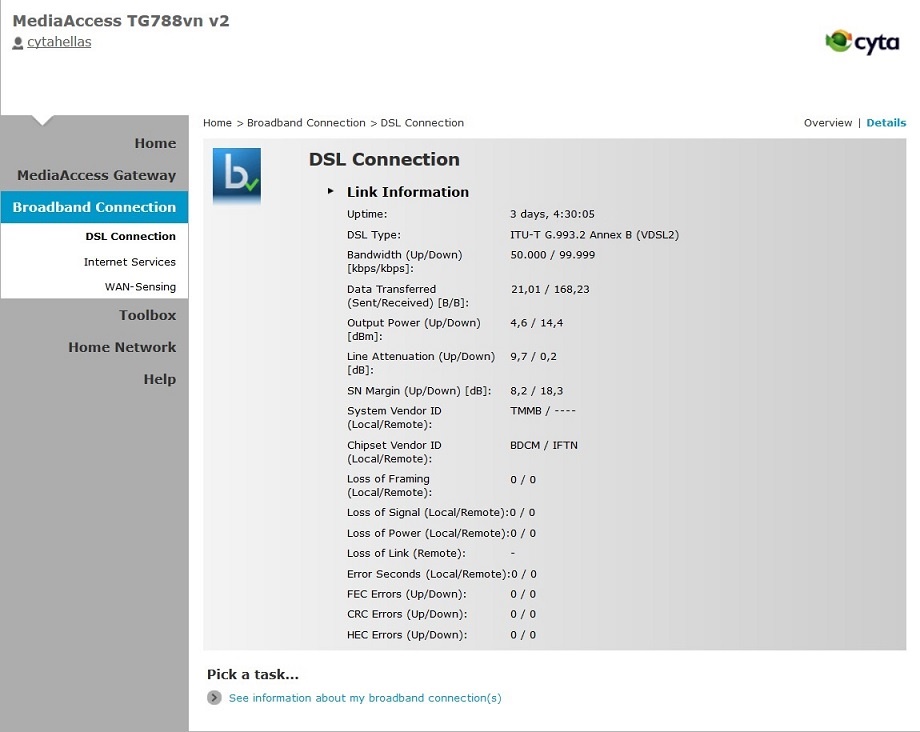The width and height of the screenshot is (920, 732).
Task: Go to Broadband Connection in the breadcrumb
Action: [x=306, y=123]
